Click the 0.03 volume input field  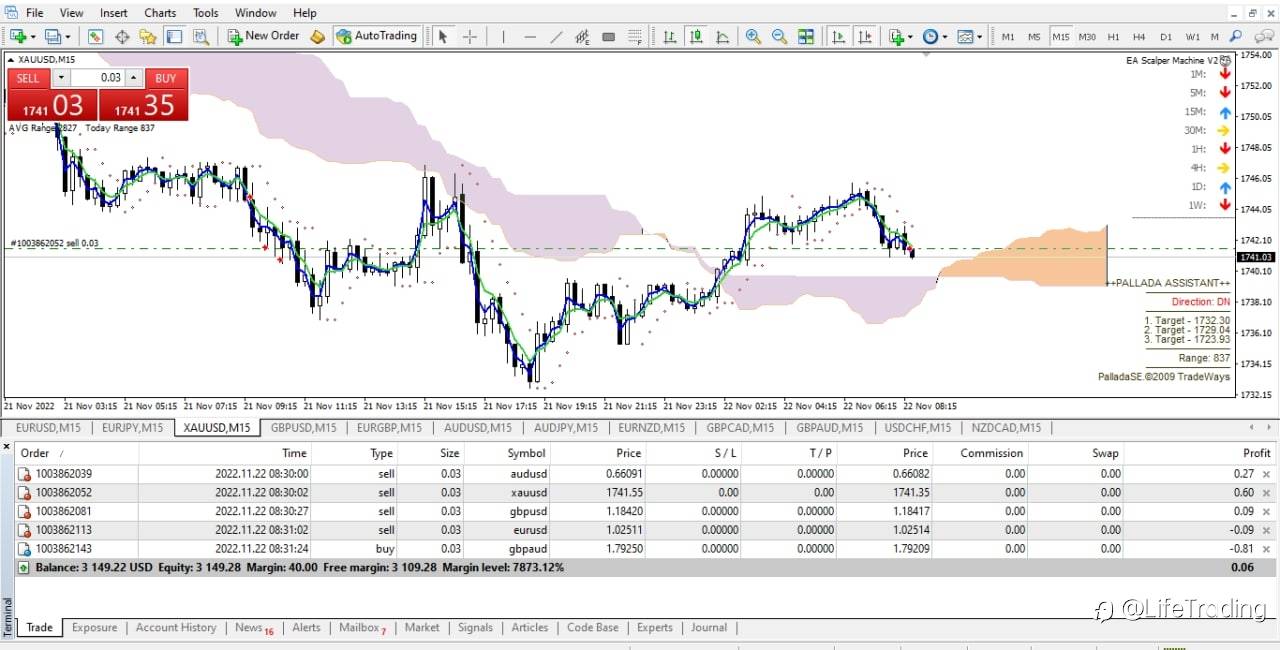(x=98, y=78)
